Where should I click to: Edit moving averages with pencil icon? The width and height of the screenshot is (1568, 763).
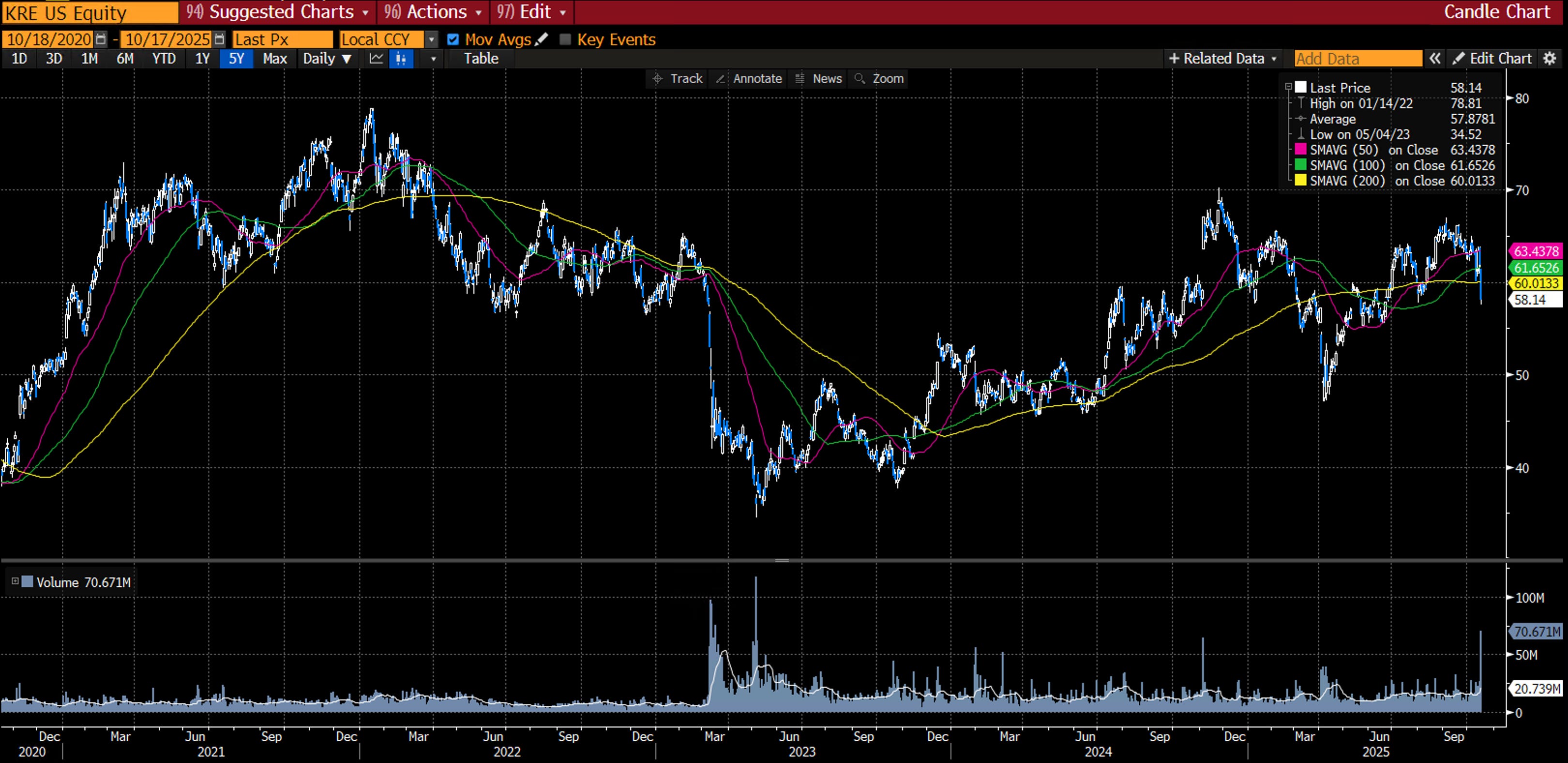pyautogui.click(x=541, y=40)
